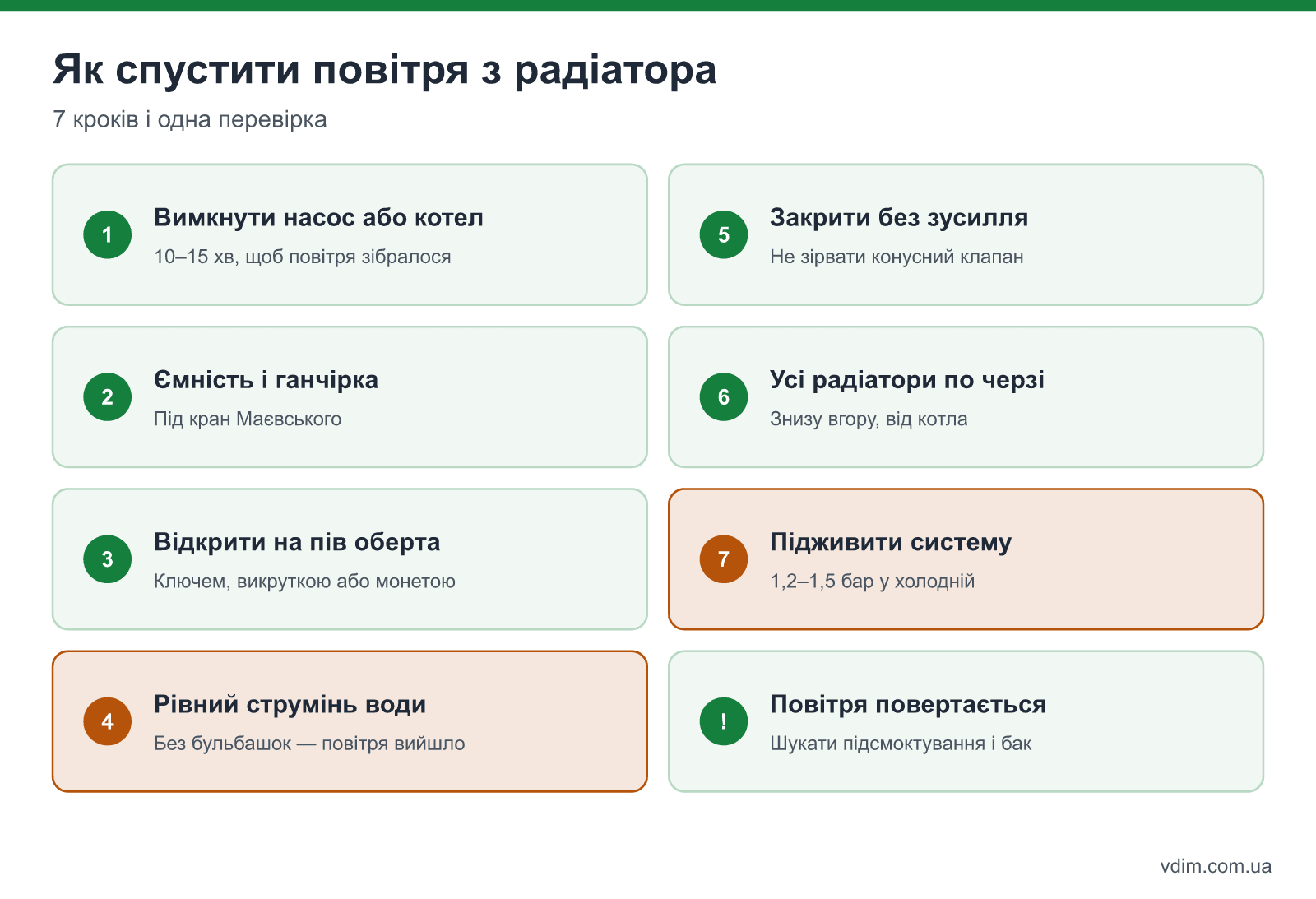This screenshot has width=1316, height=899.
Task: Click the heading 'Повітря повертається'
Action: pos(908,704)
